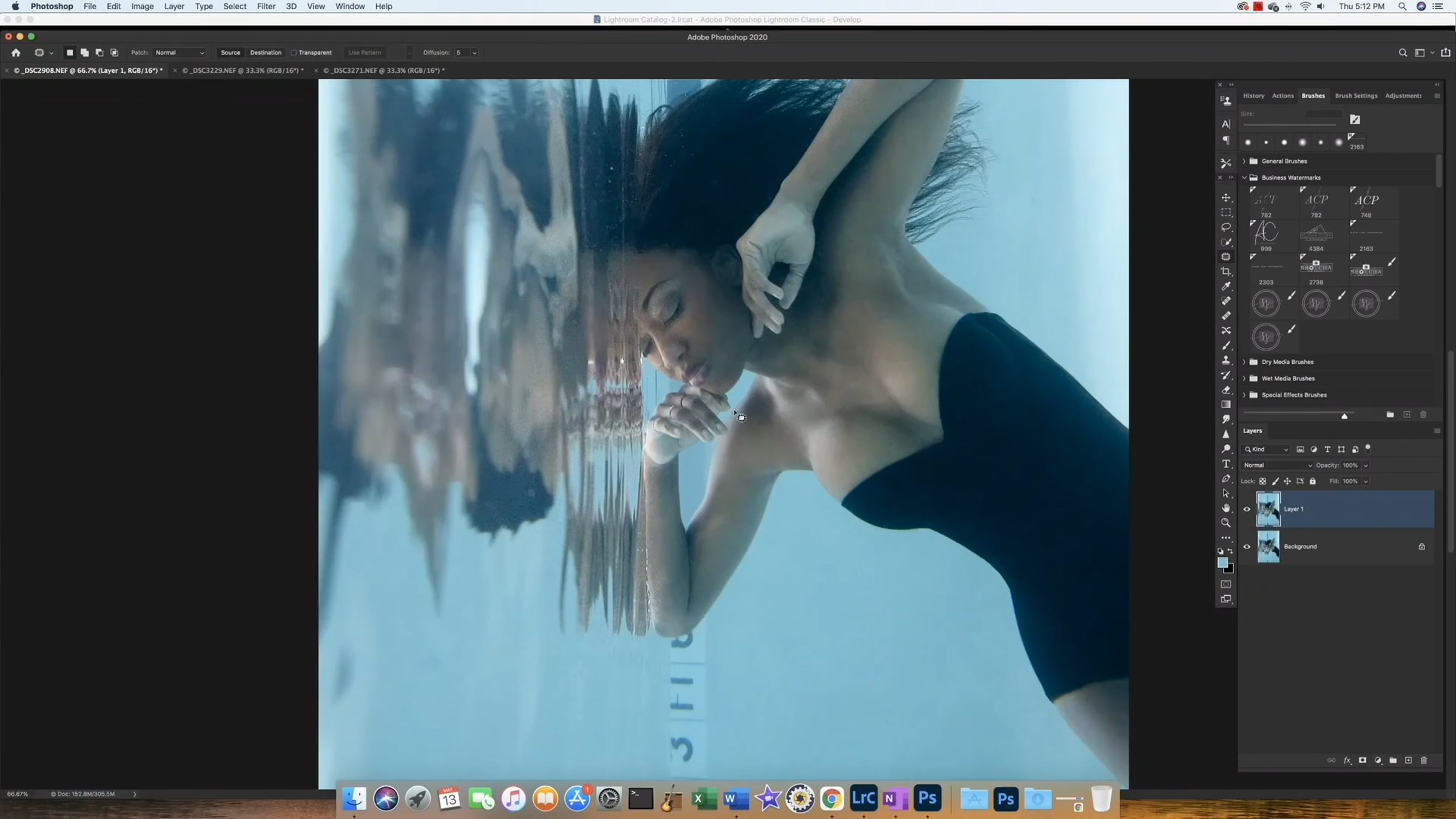Select the Eraser tool

point(1226,390)
